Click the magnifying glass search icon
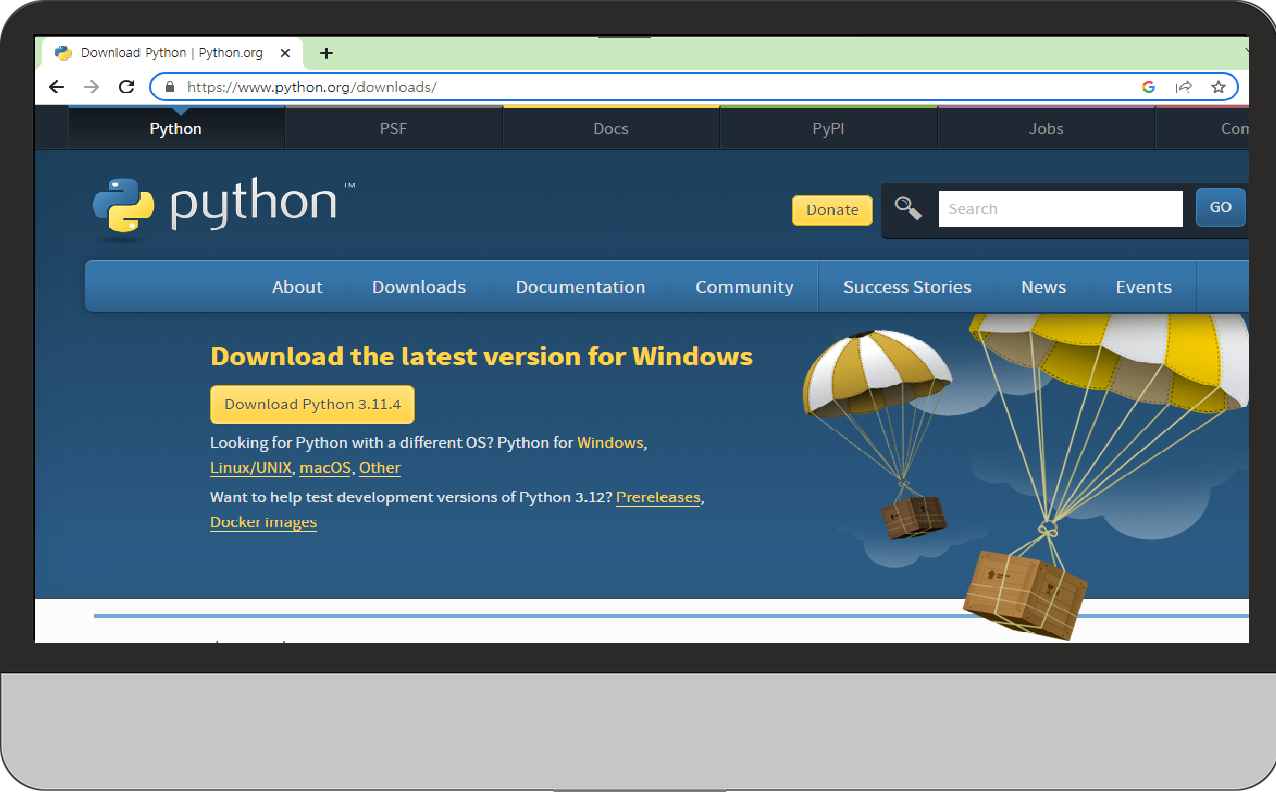This screenshot has height=792, width=1276. [x=908, y=208]
